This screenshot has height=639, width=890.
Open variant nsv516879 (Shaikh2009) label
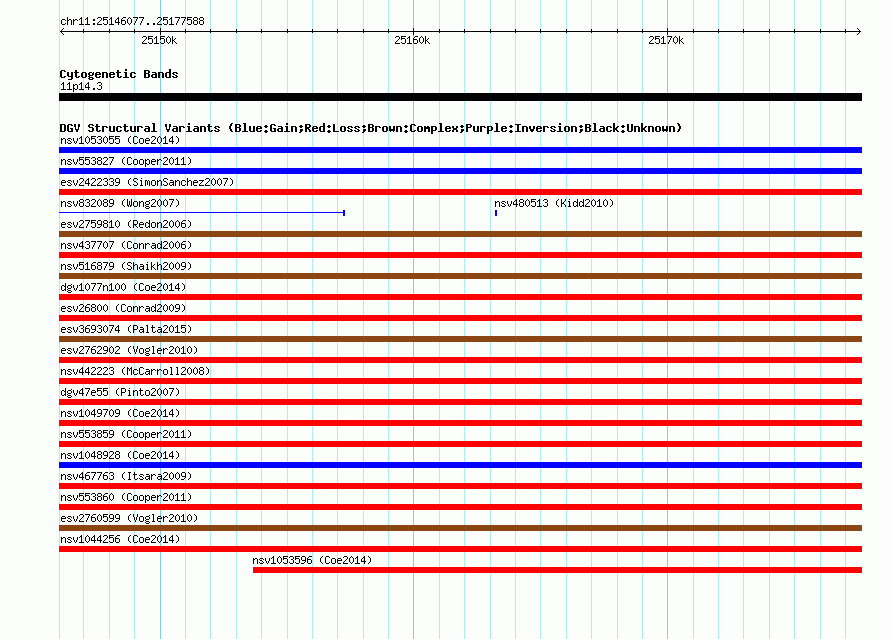point(126,266)
